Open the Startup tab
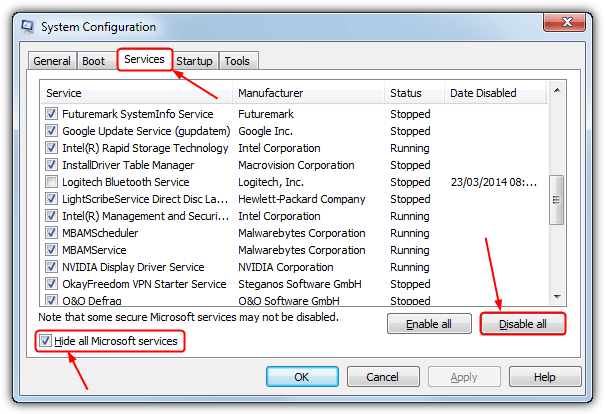This screenshot has width=605, height=414. pos(194,61)
